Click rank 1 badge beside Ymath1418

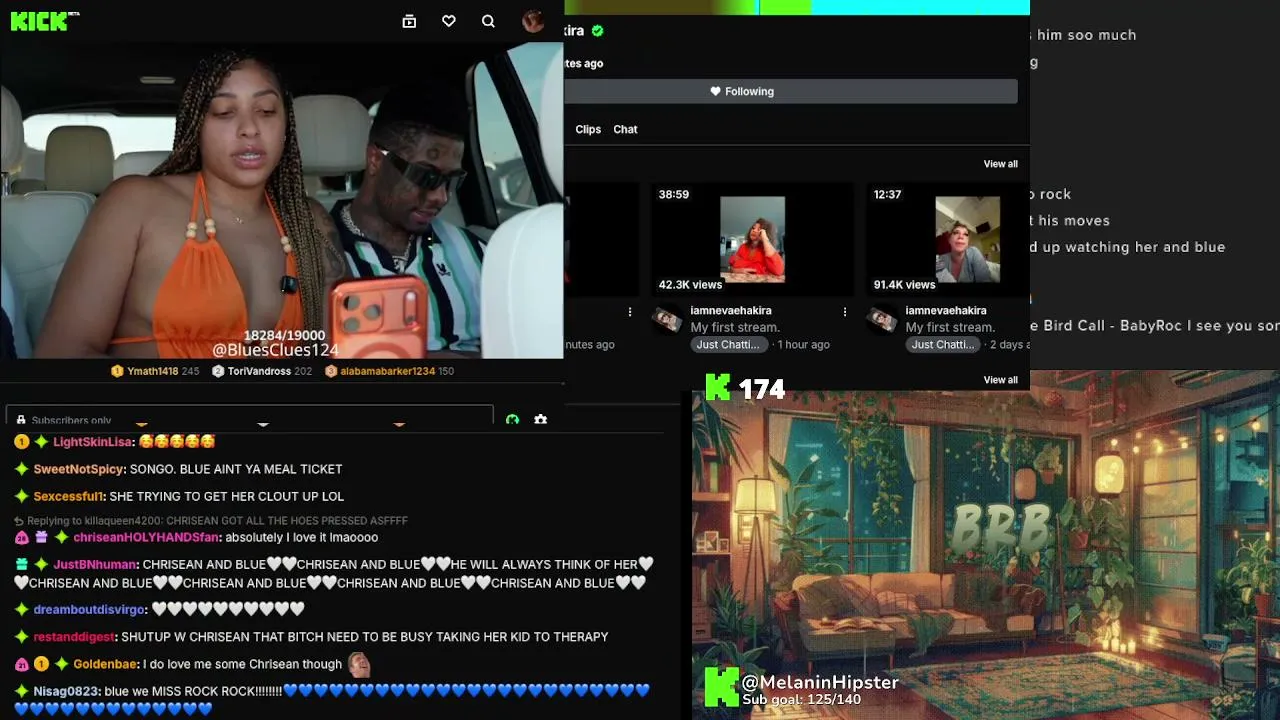117,371
